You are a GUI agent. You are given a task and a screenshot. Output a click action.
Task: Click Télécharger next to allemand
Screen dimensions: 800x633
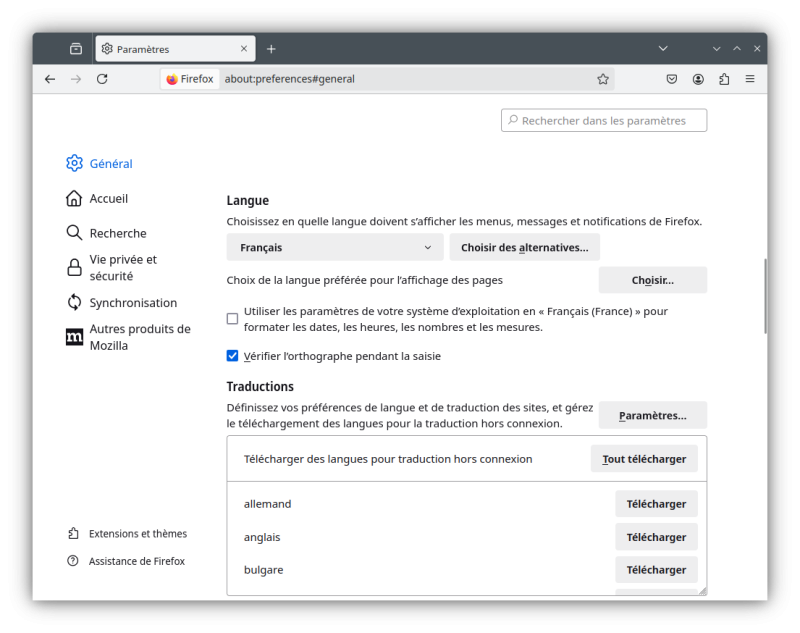[655, 504]
